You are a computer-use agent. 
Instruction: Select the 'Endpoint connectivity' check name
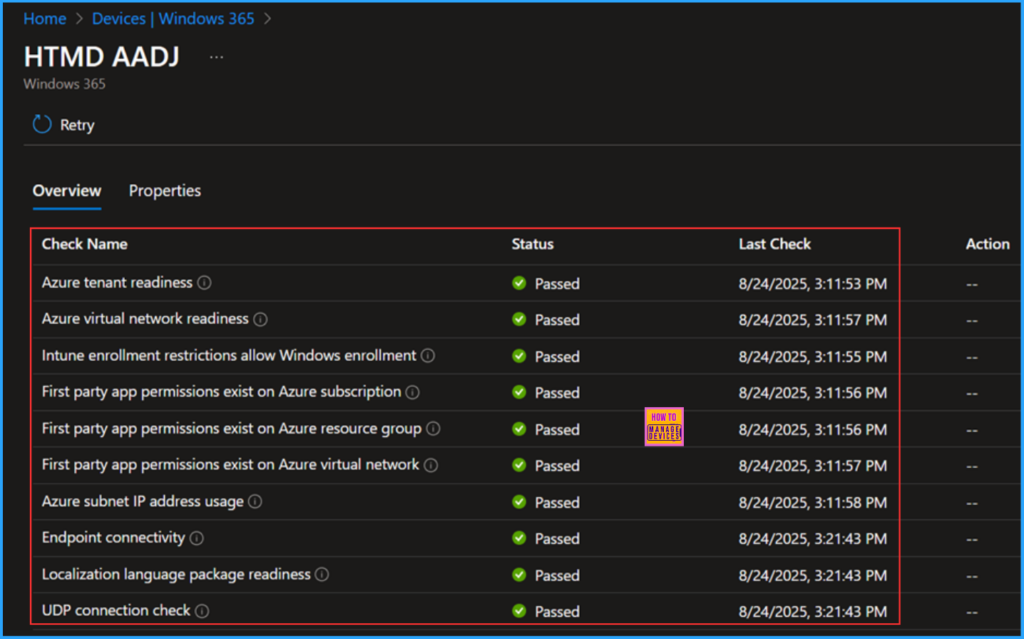(114, 537)
